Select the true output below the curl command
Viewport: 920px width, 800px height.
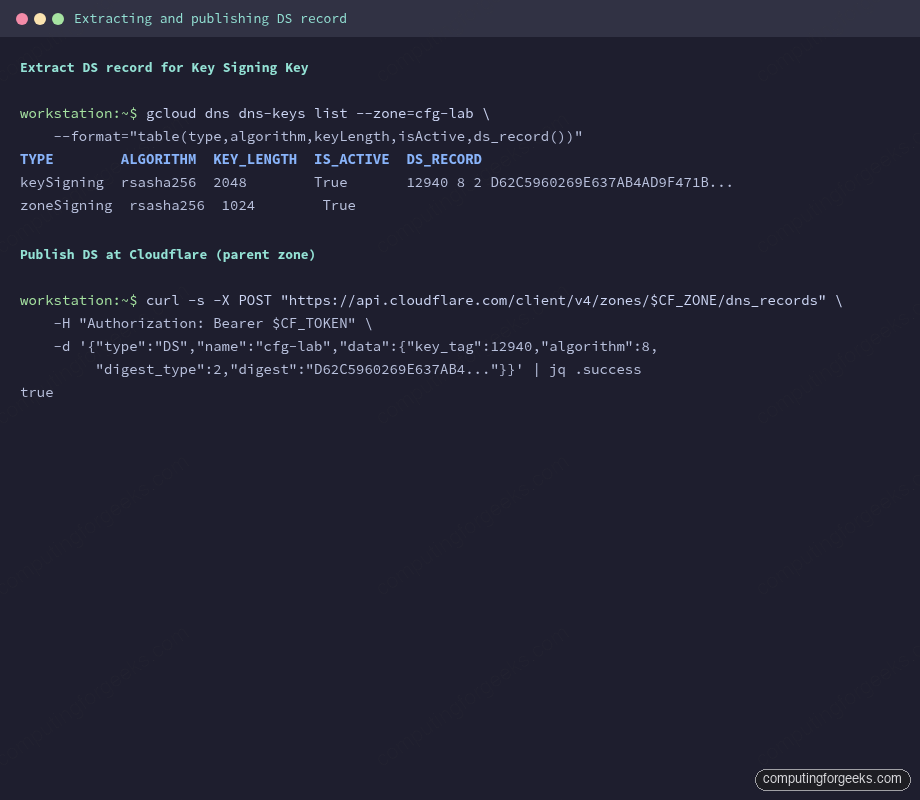36,392
